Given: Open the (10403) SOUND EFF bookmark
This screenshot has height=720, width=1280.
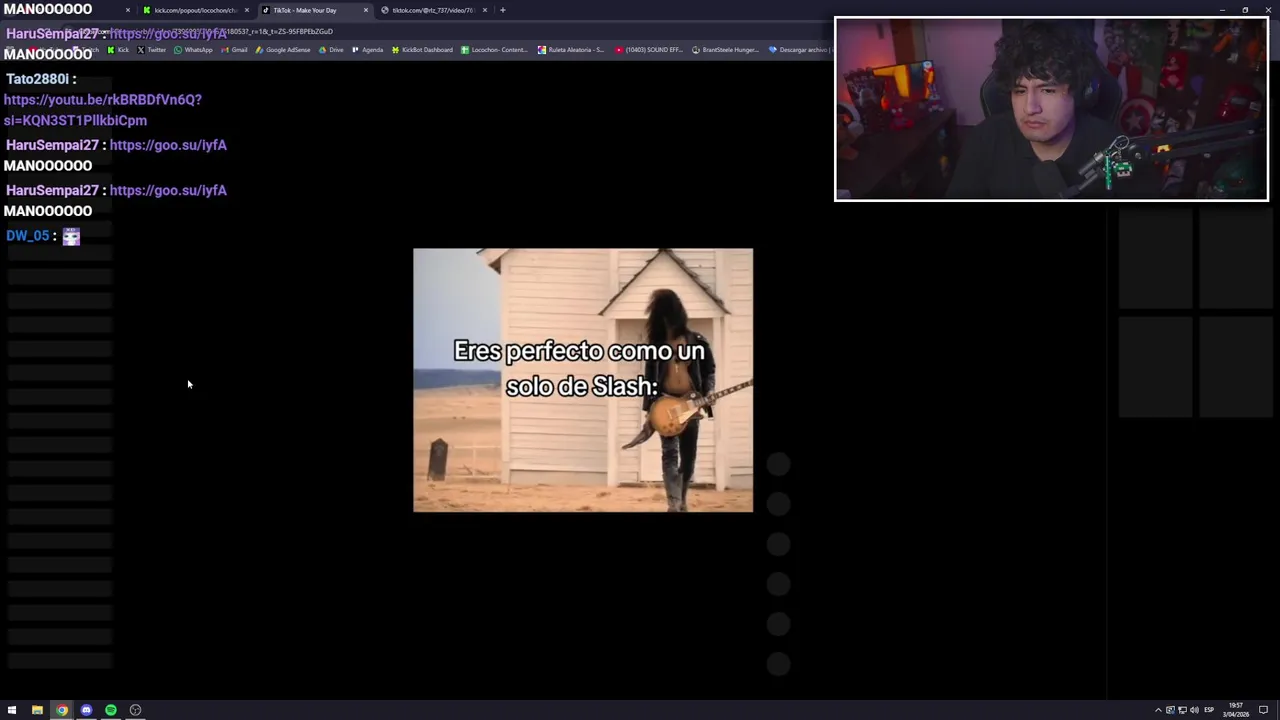Looking at the screenshot, I should tap(649, 50).
